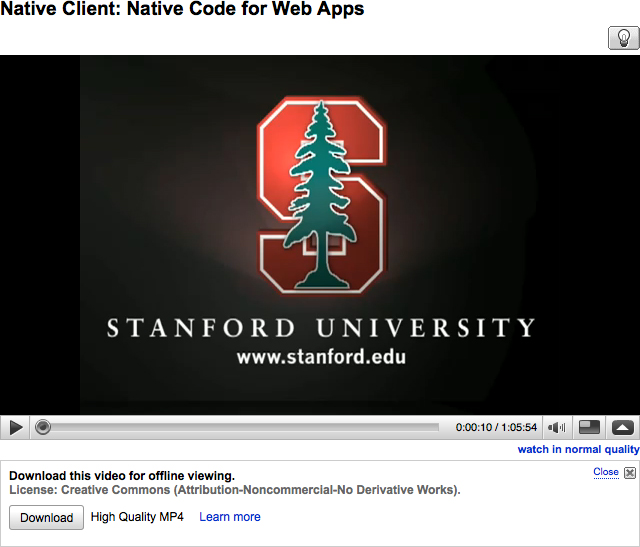Toggle the video player size icon
The width and height of the screenshot is (640, 547).
coord(590,427)
